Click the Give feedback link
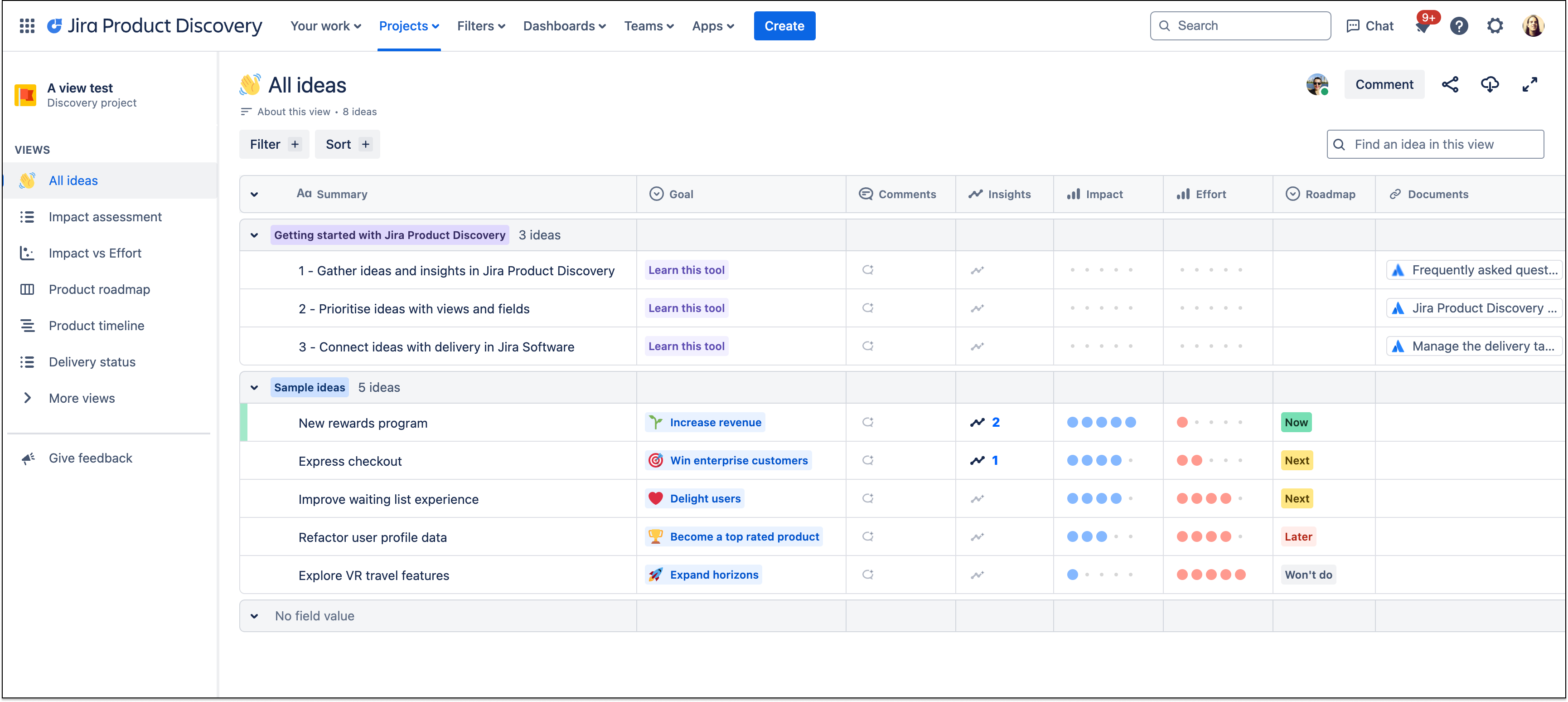 pos(90,458)
